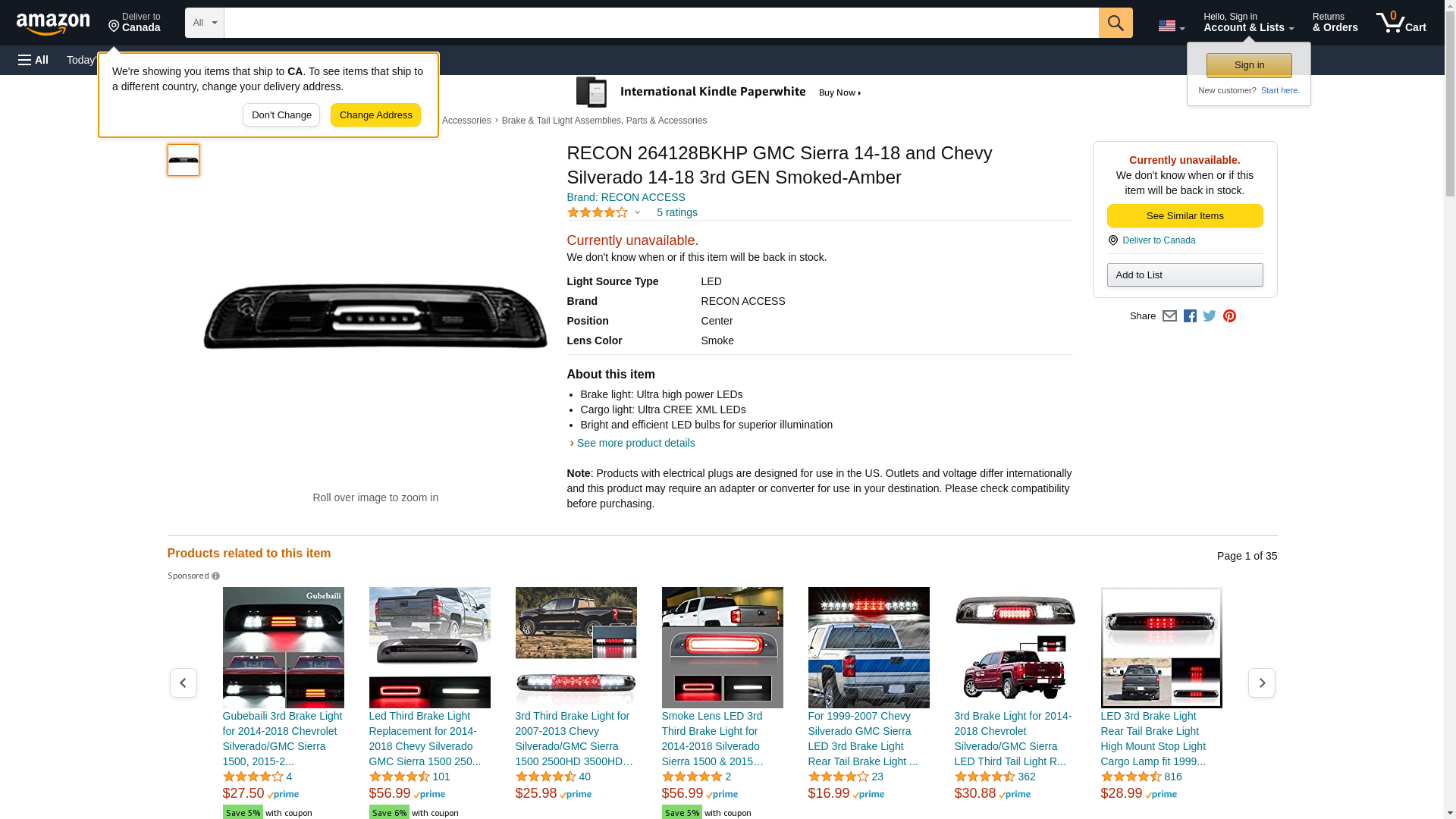Click See Similar Items button
Screen dimensions: 1456x819
(1185, 216)
